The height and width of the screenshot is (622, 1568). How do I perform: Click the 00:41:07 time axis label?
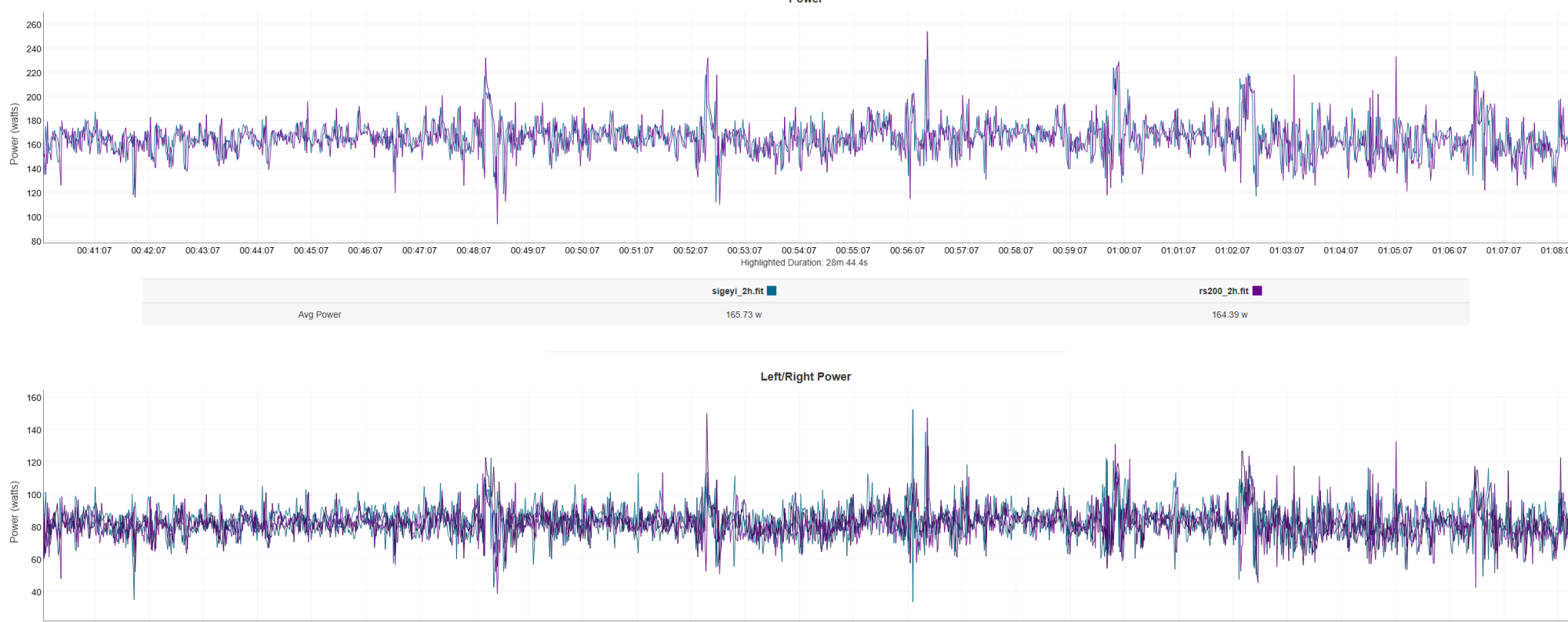[94, 251]
